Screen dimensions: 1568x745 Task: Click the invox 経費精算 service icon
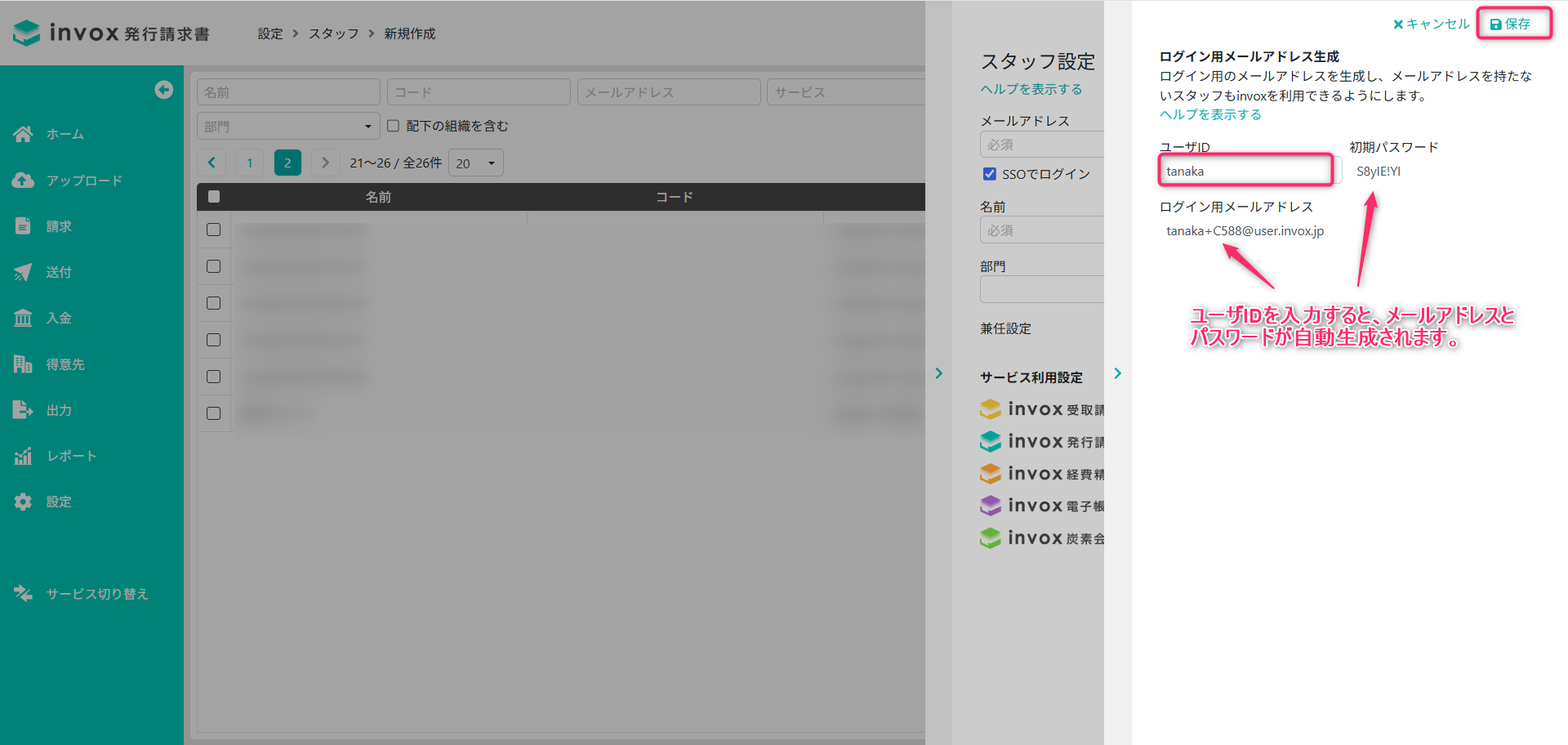click(x=991, y=474)
